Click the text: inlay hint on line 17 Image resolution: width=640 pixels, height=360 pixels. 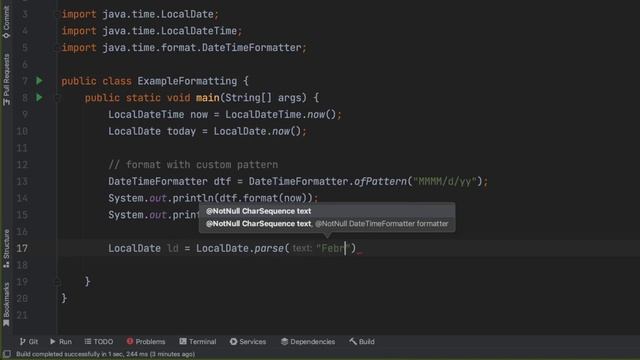(302, 248)
